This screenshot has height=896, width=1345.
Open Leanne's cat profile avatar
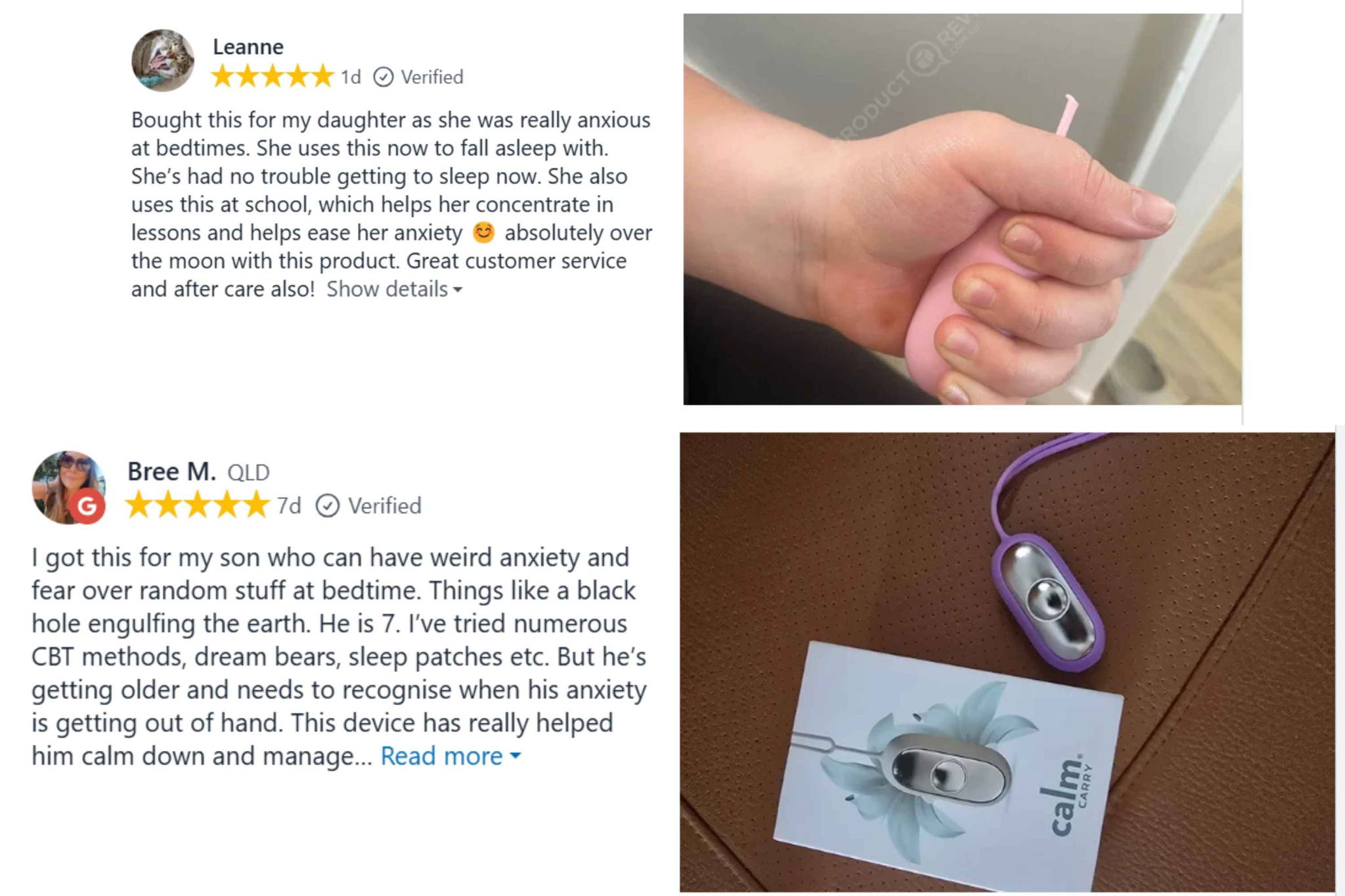(x=163, y=60)
